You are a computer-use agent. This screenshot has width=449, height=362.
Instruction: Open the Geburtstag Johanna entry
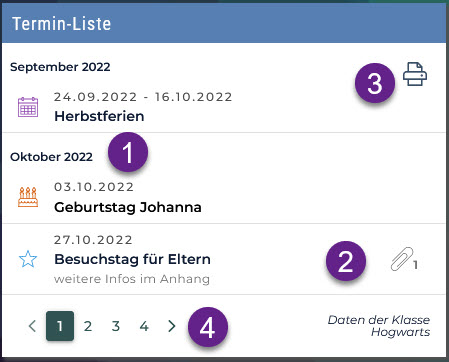coord(224,197)
